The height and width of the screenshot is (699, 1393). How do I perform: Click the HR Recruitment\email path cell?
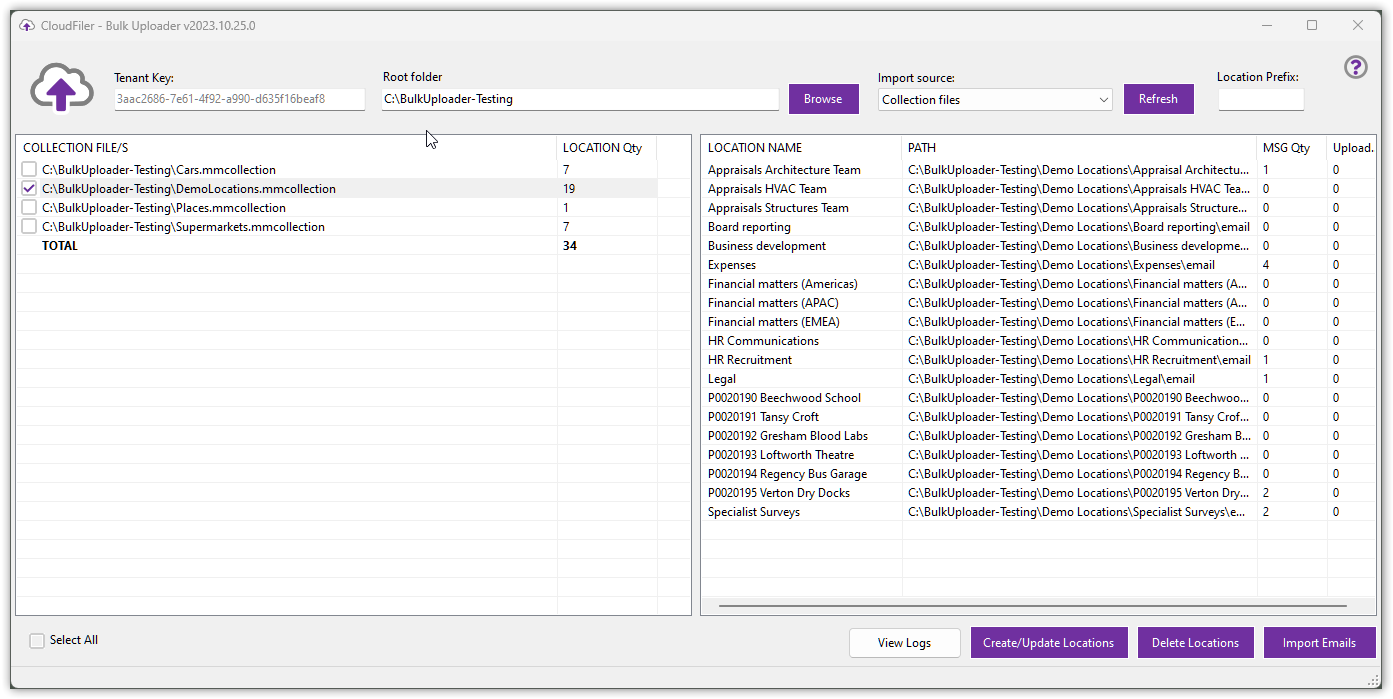click(1079, 360)
